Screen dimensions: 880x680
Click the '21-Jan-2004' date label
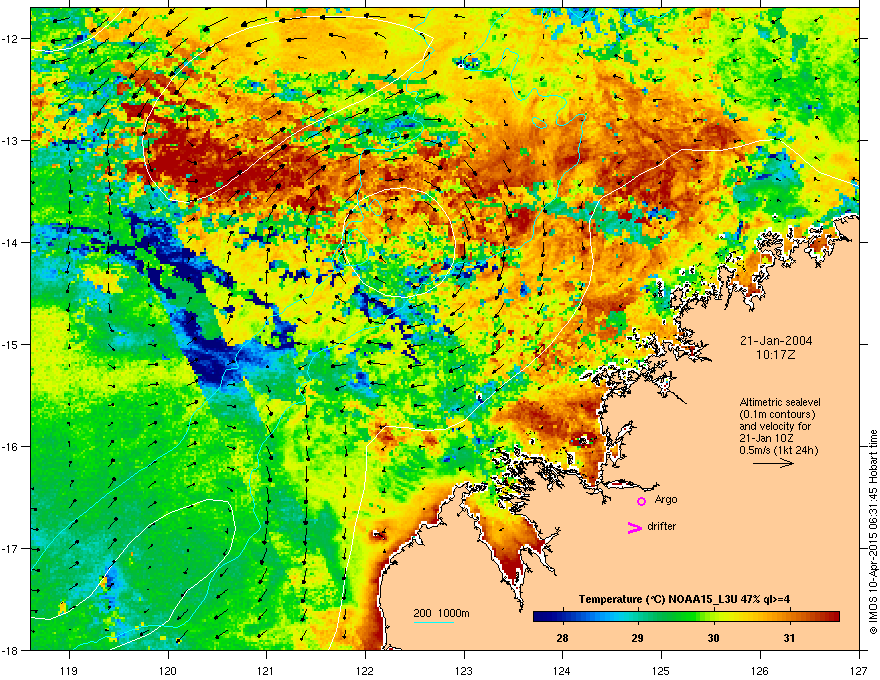[776, 341]
